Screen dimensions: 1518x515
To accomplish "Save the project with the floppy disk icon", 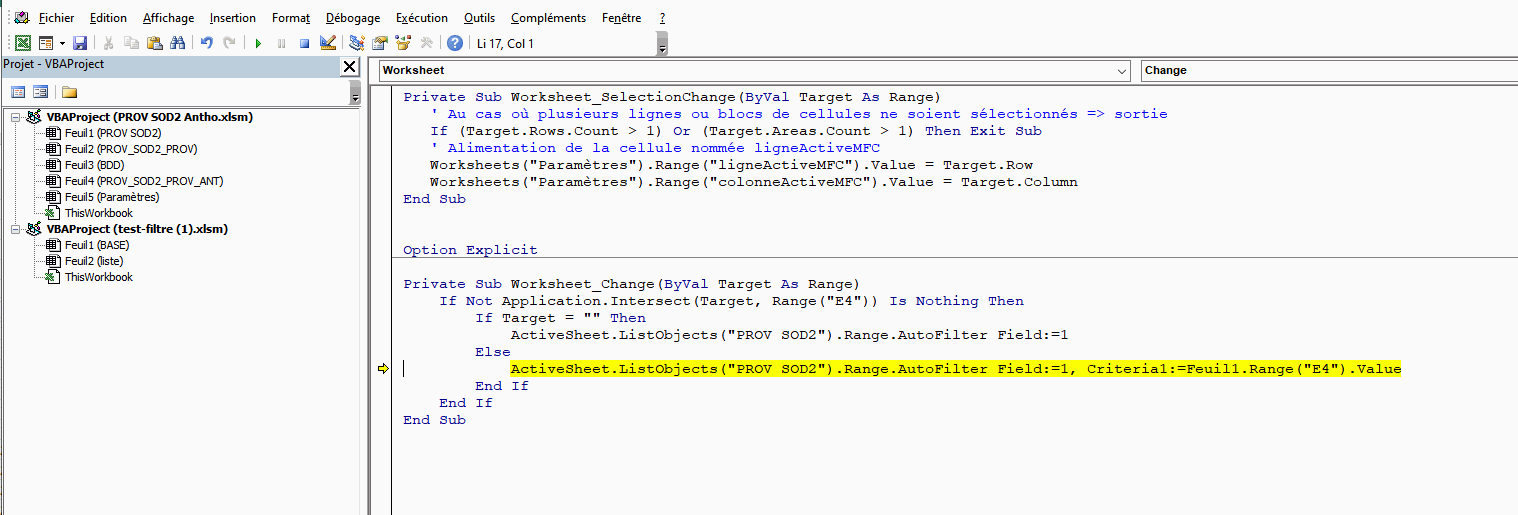I will [x=80, y=43].
